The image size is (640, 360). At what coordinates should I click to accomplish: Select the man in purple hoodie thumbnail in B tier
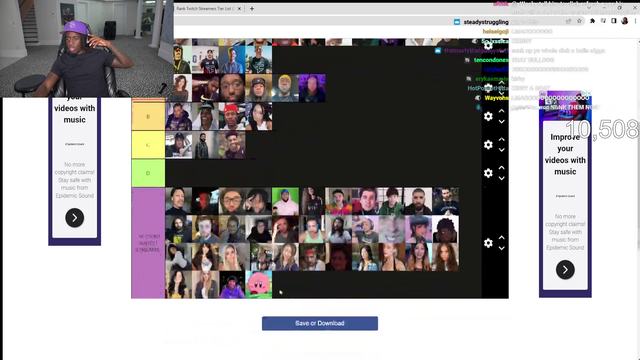click(x=179, y=117)
